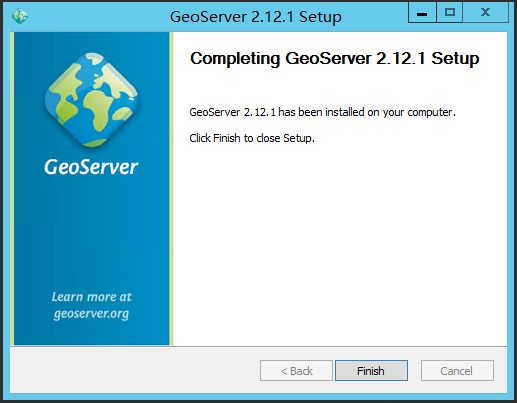Click the blue banner panel below the GeoServer wordmark
517x403 pixels.
(92, 233)
